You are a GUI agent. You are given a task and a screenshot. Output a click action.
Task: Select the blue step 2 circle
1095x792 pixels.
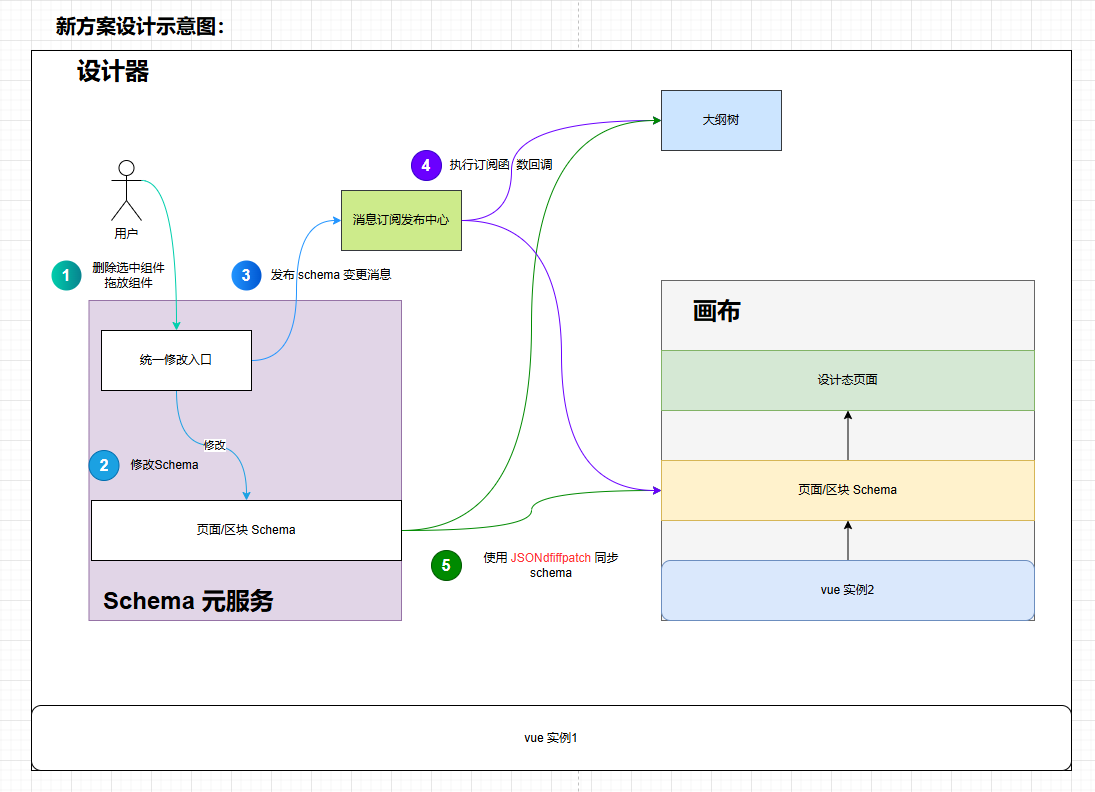[x=104, y=465]
